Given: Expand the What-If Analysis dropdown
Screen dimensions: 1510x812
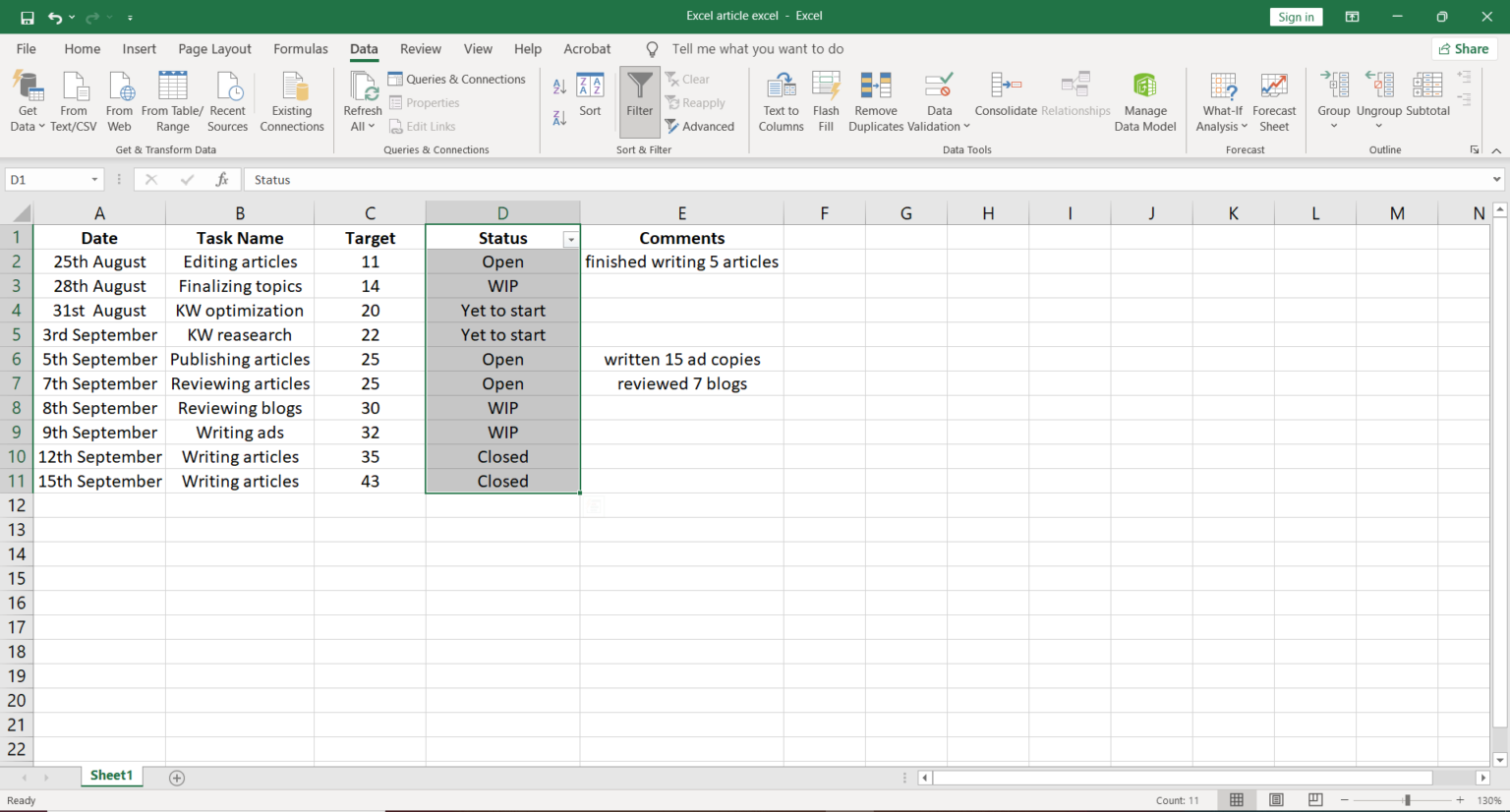Looking at the screenshot, I should pyautogui.click(x=1222, y=101).
